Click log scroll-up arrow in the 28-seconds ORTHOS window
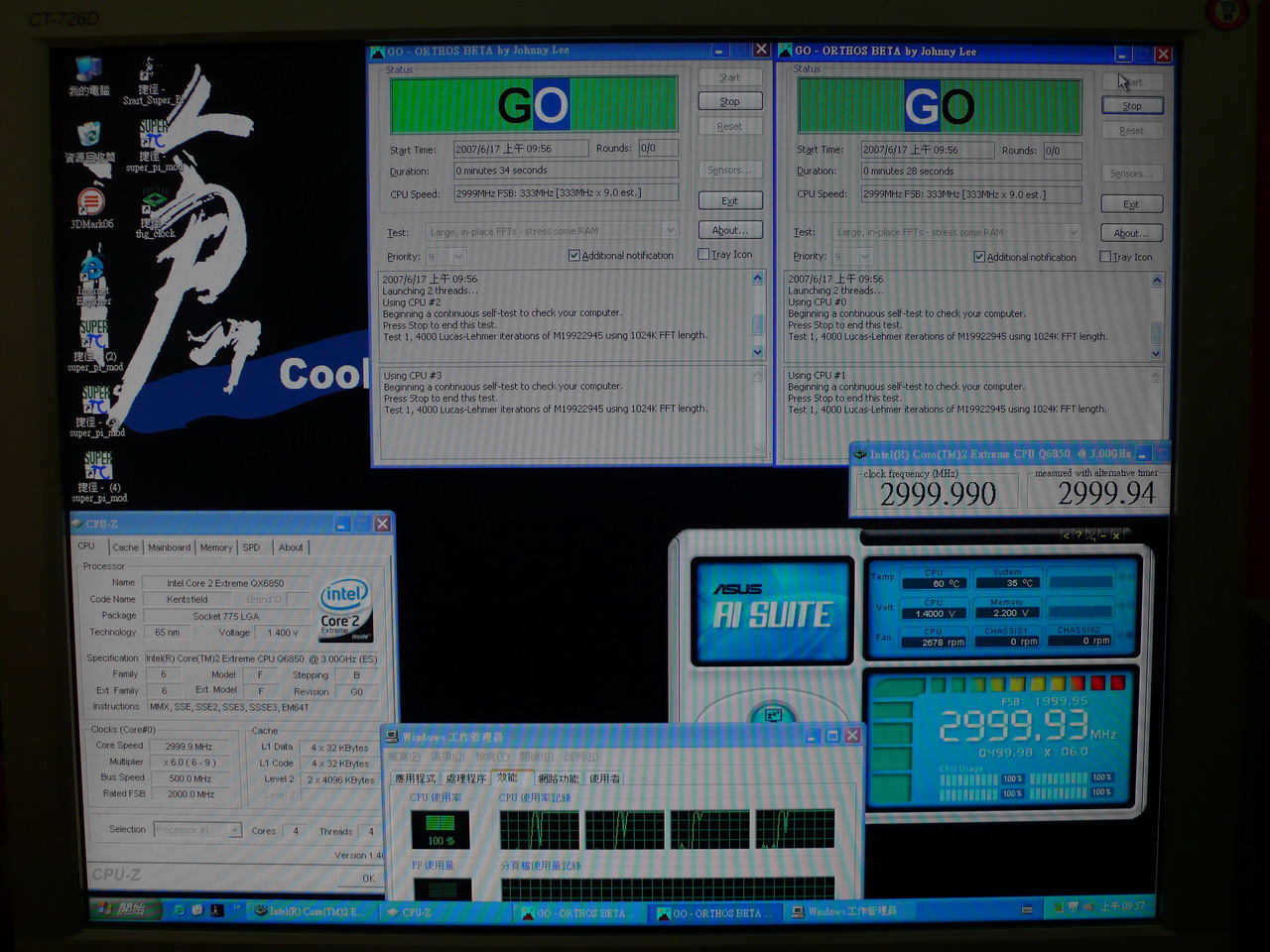Image resolution: width=1270 pixels, height=952 pixels. click(x=1156, y=281)
